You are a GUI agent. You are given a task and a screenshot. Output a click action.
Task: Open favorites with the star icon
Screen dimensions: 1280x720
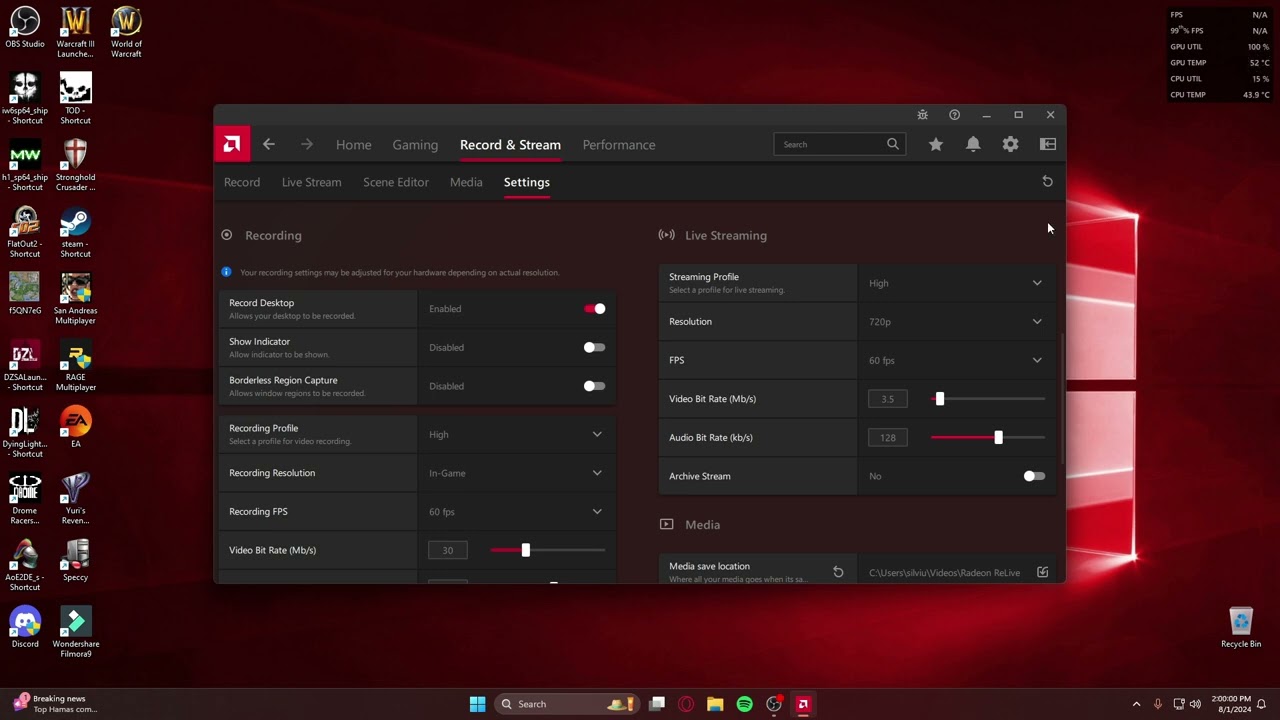point(936,144)
